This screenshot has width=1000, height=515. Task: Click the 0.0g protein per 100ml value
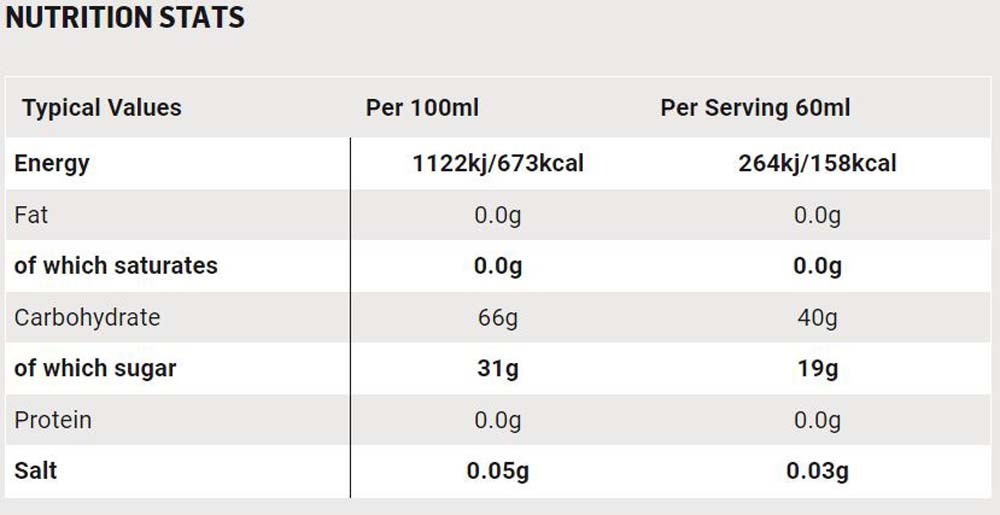(498, 420)
